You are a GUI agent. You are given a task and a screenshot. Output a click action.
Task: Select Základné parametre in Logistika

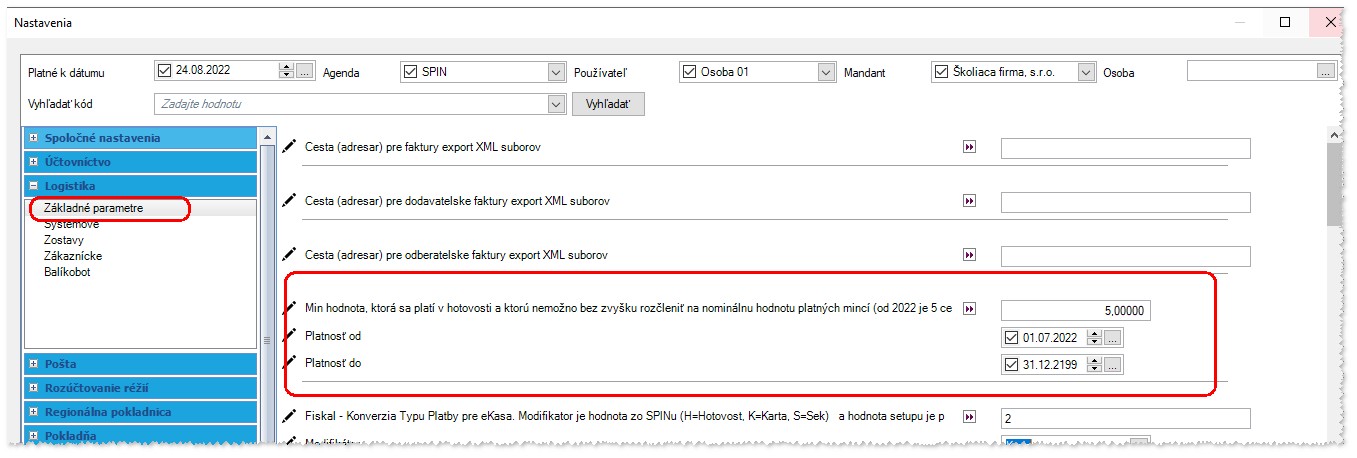click(94, 208)
